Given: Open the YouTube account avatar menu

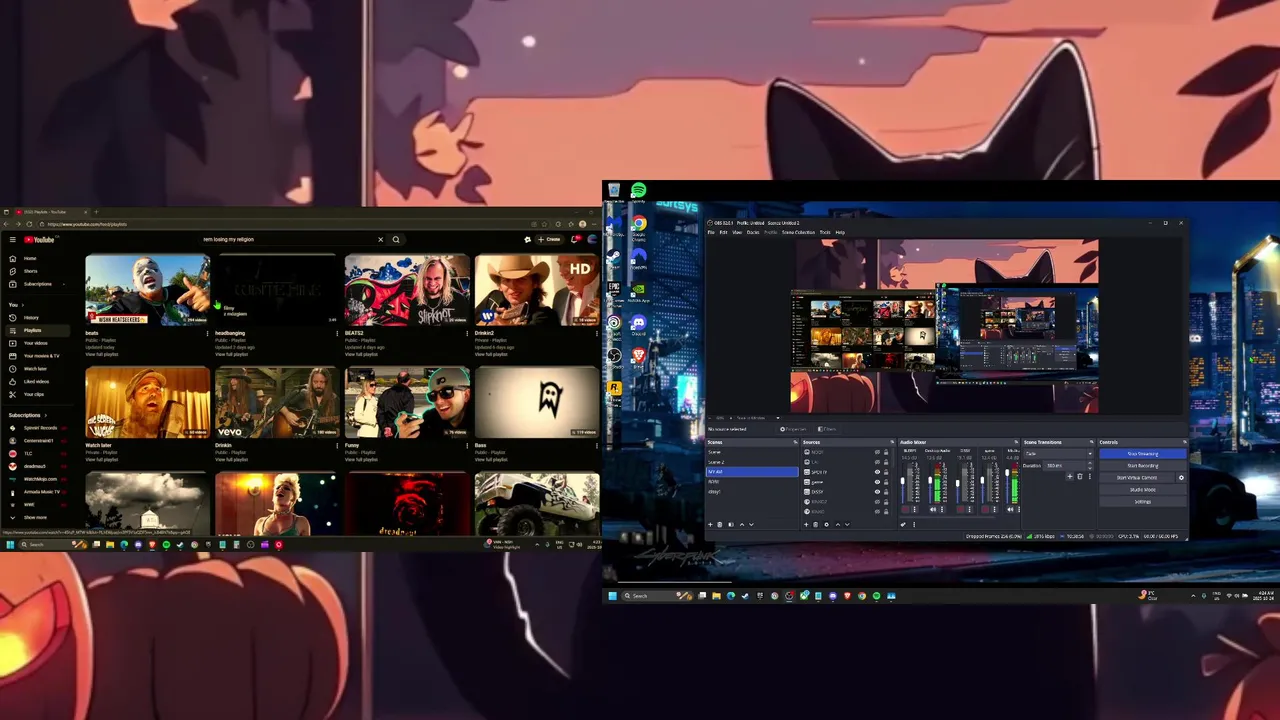Looking at the screenshot, I should click(x=592, y=239).
